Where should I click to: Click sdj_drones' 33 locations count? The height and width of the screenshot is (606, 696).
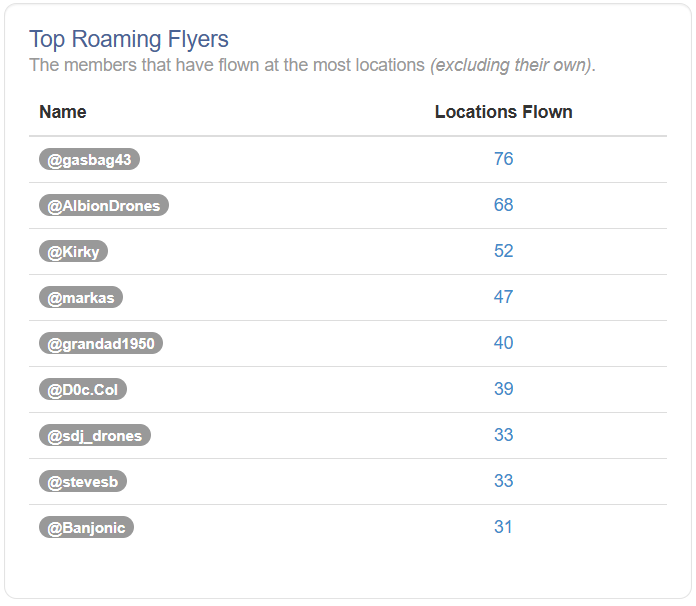(503, 435)
